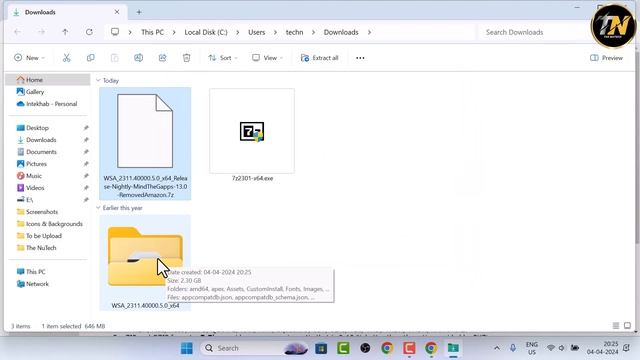Click This PC in the address bar
Image resolution: width=640 pixels, height=360 pixels.
click(x=152, y=32)
